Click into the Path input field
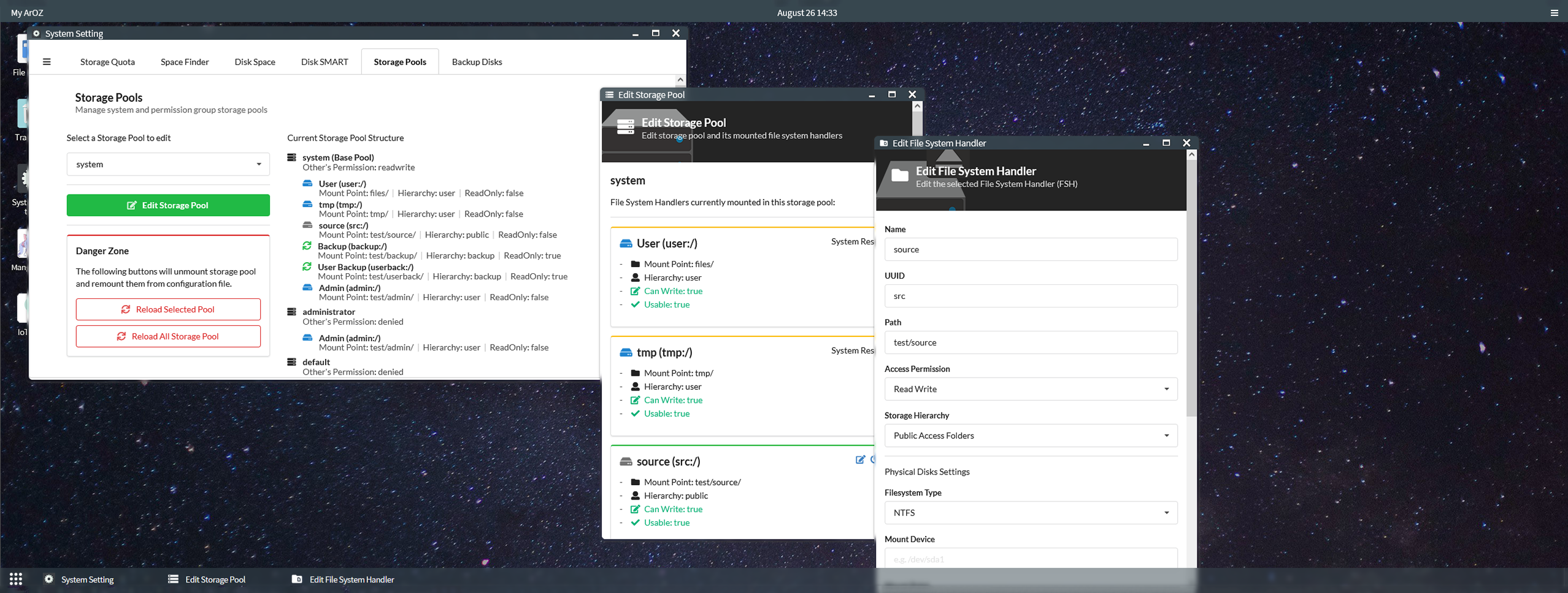This screenshot has height=593, width=1568. (x=1031, y=343)
